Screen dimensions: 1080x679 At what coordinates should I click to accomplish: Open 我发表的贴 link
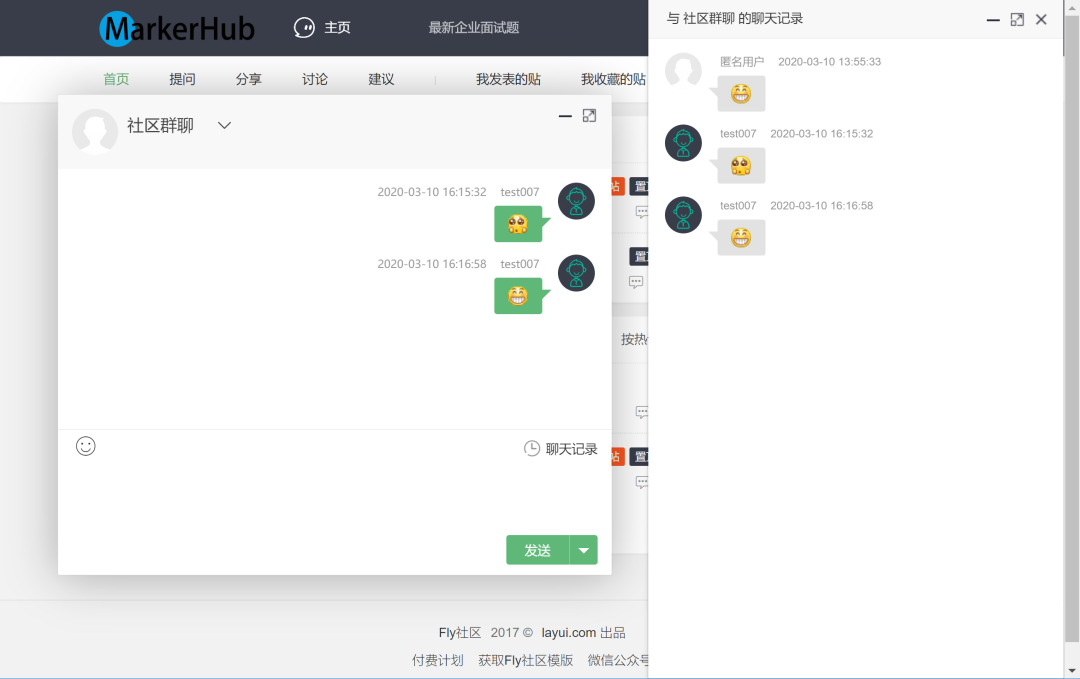click(x=508, y=79)
